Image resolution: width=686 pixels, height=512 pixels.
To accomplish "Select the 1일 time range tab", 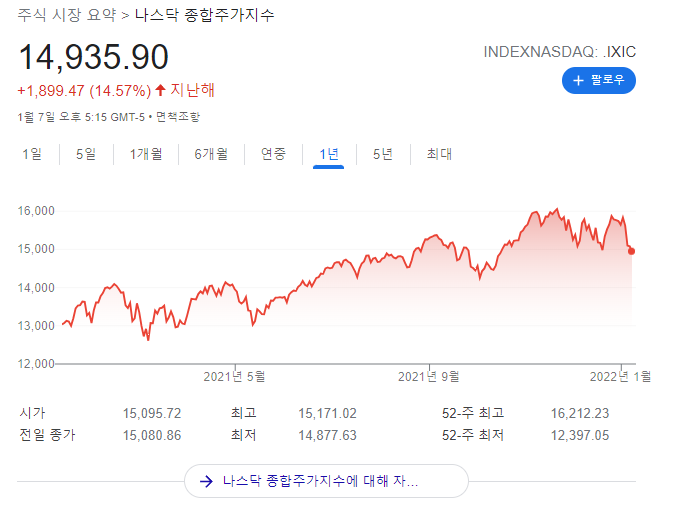I will 32,154.
